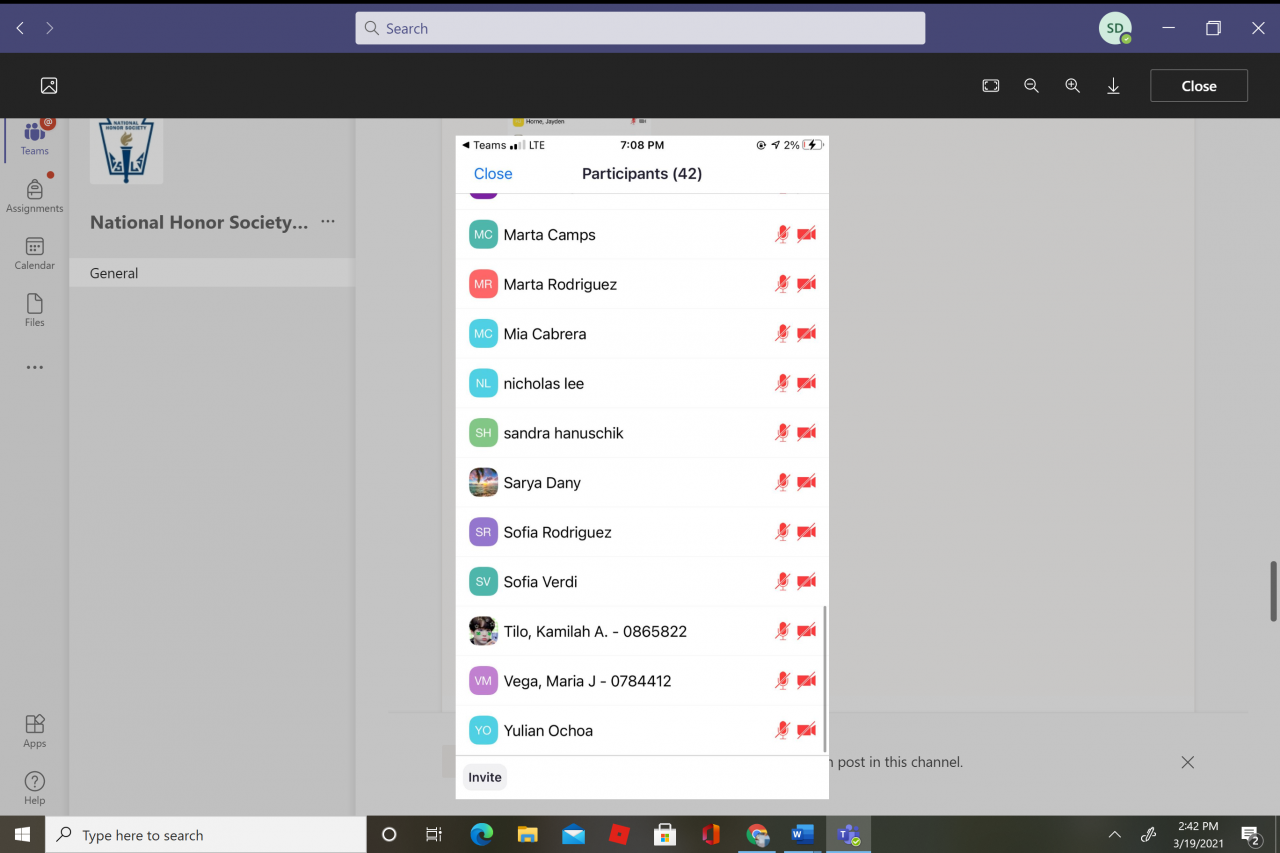Zoom in on the image

pos(1072,86)
